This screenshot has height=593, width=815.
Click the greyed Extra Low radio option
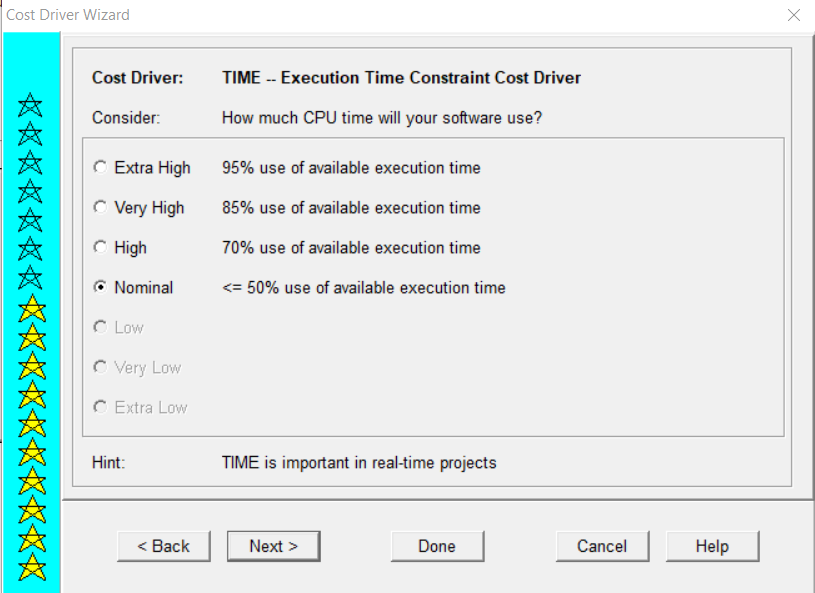pos(100,407)
